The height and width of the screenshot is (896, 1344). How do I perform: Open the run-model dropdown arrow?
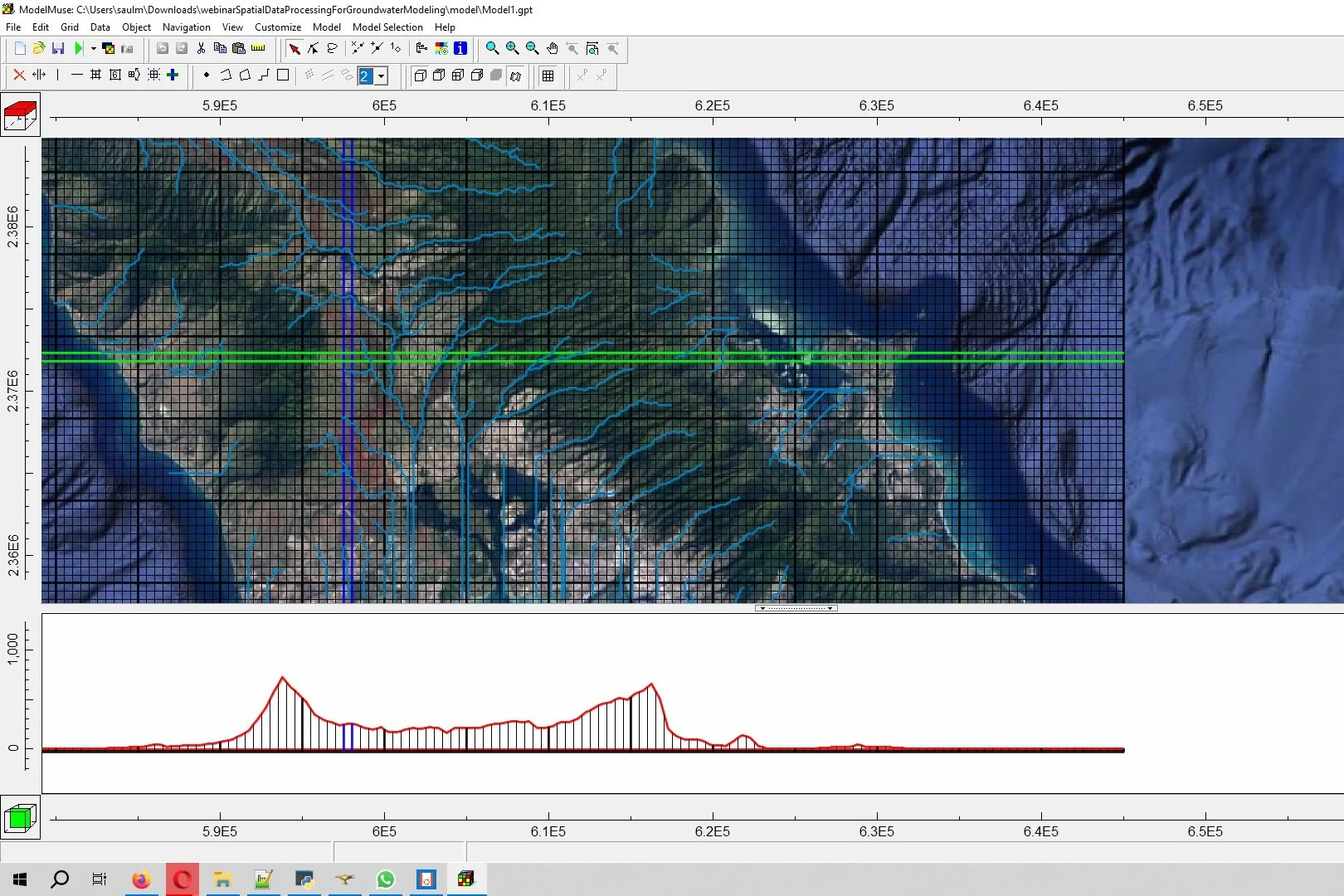tap(94, 49)
